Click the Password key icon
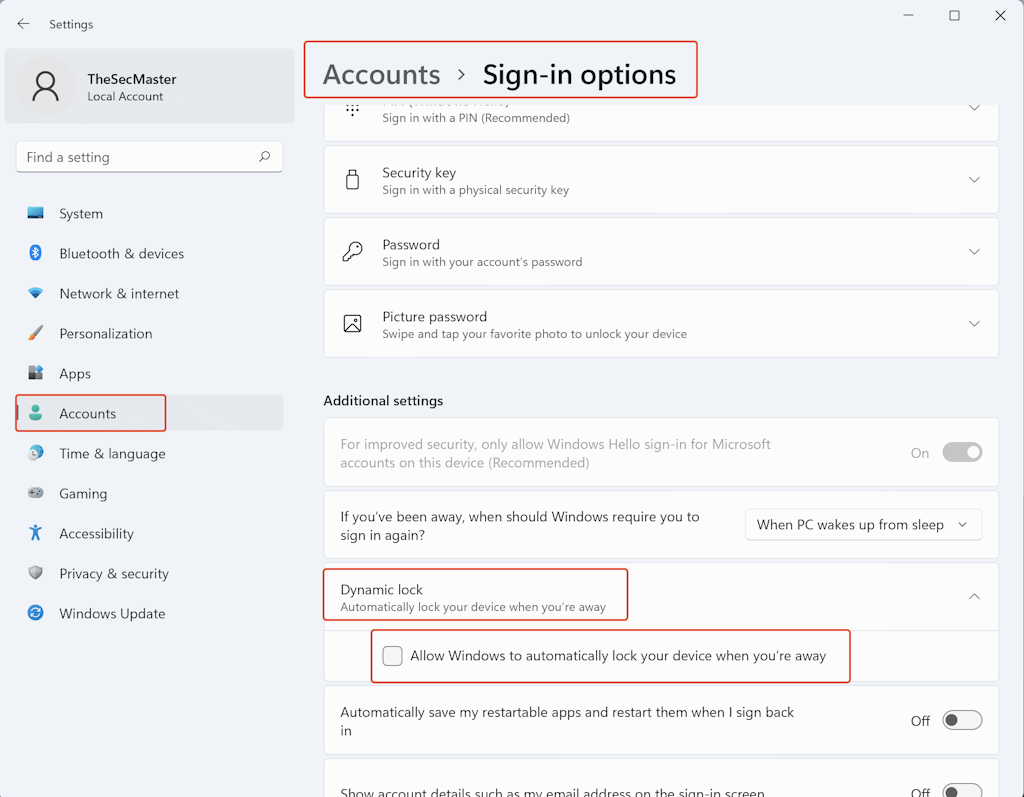 [x=352, y=252]
